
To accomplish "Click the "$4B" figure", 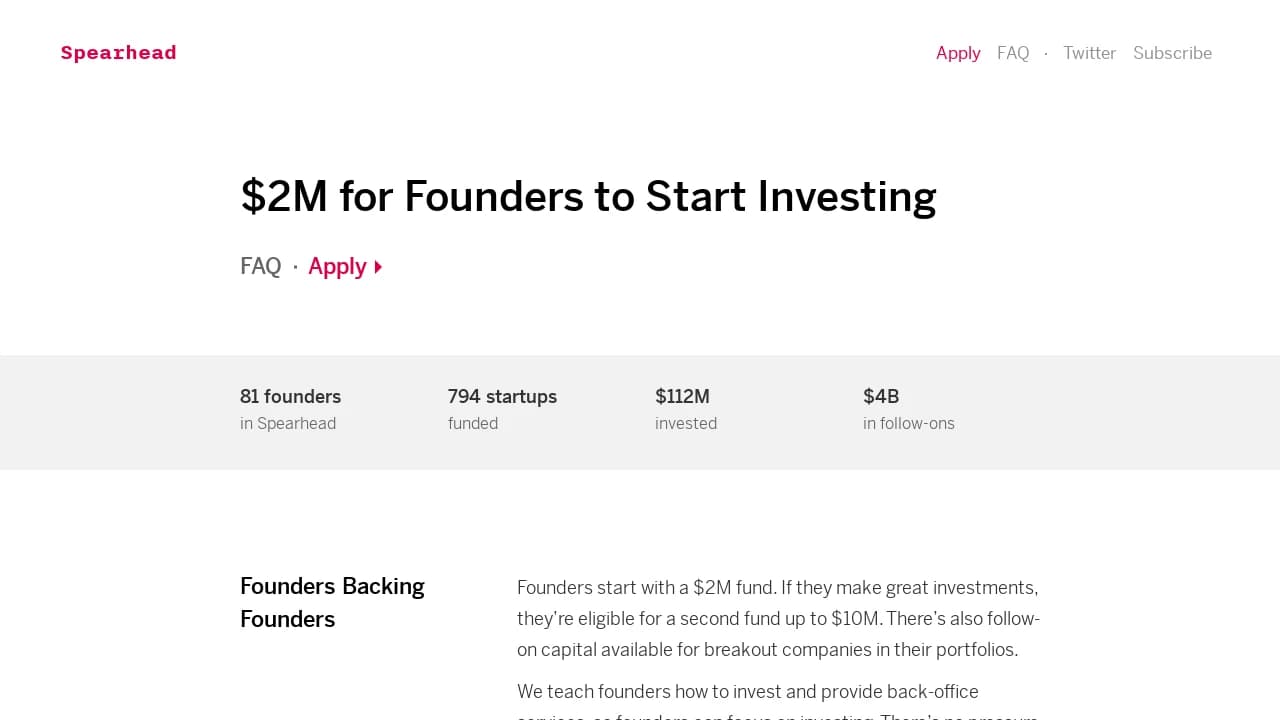I will [x=881, y=396].
